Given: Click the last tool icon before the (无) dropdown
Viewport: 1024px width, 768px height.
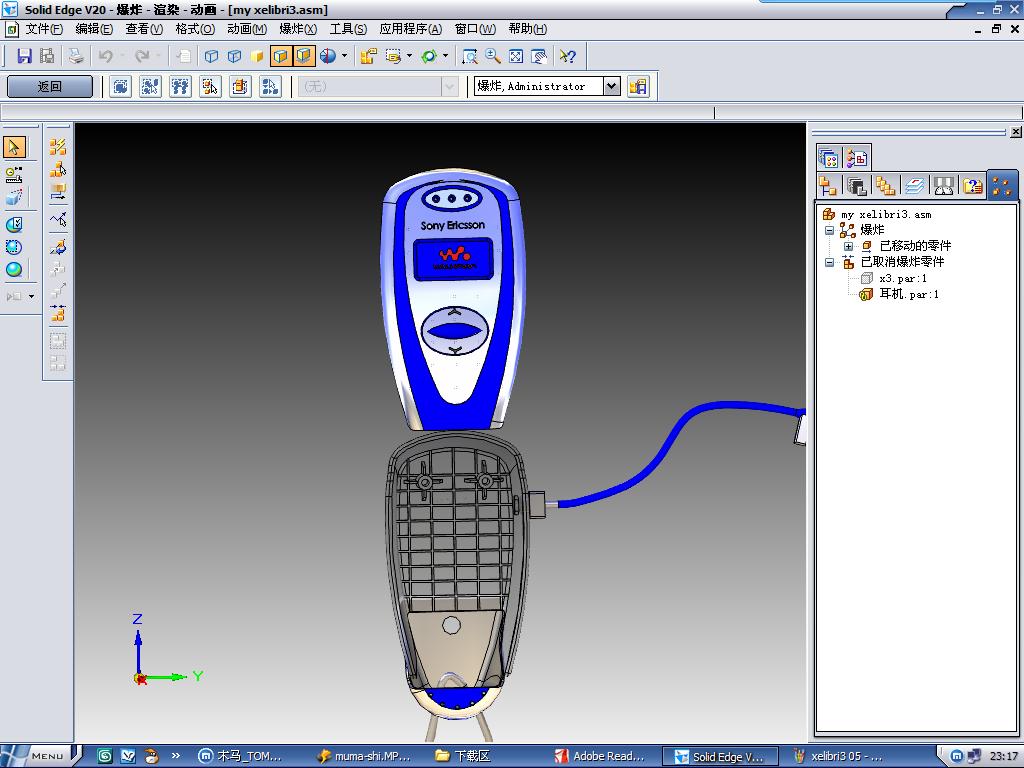Looking at the screenshot, I should [270, 86].
